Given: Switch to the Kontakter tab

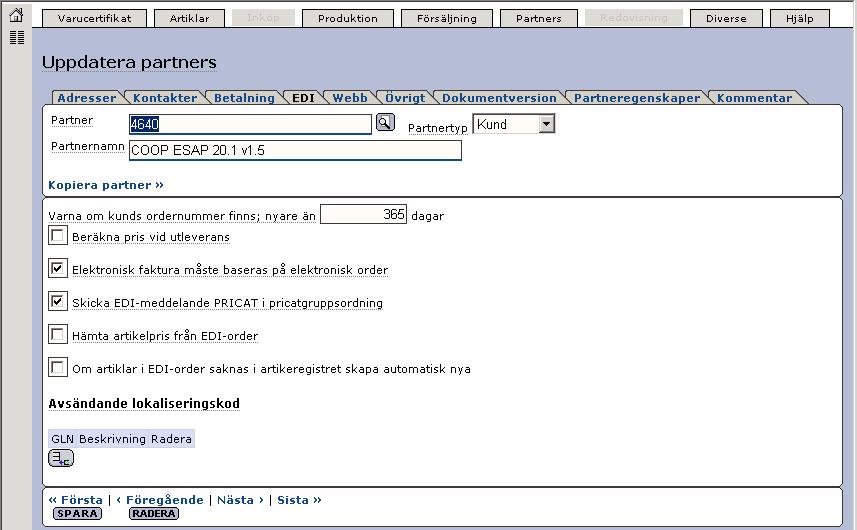Looking at the screenshot, I should [165, 98].
